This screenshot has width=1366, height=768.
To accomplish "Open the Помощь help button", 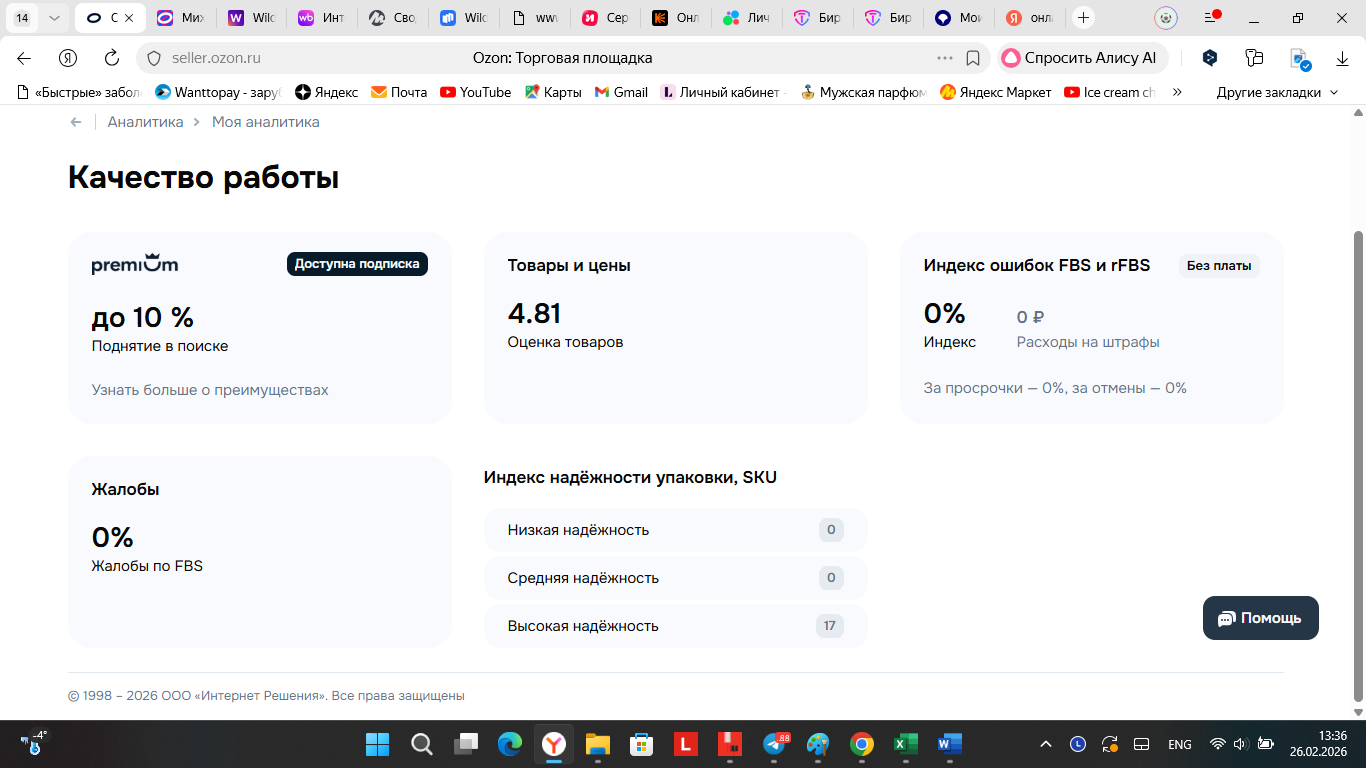I will (x=1261, y=618).
